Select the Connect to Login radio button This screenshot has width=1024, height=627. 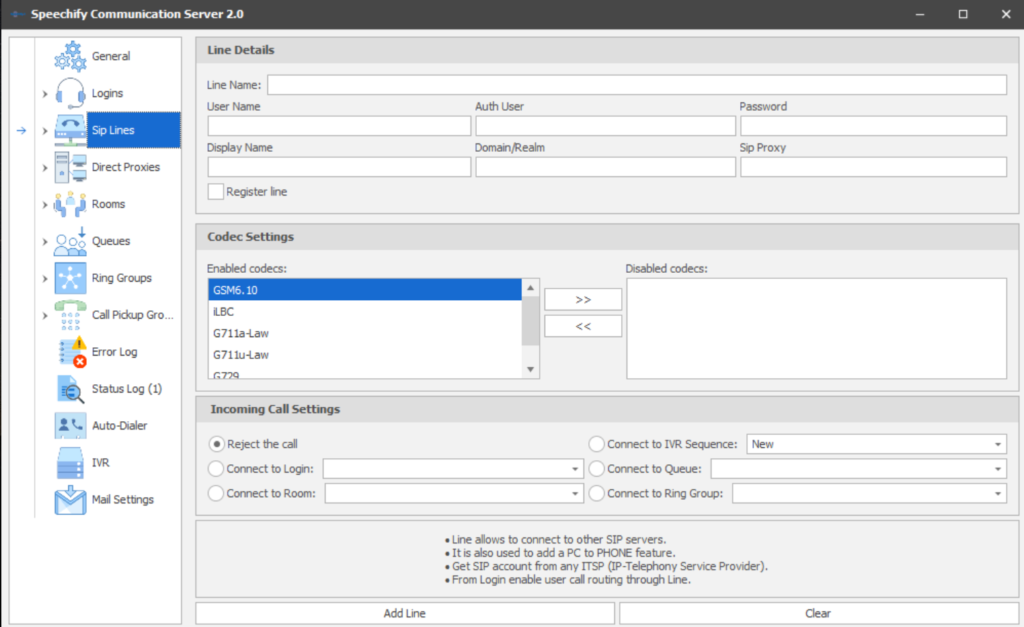click(x=216, y=469)
